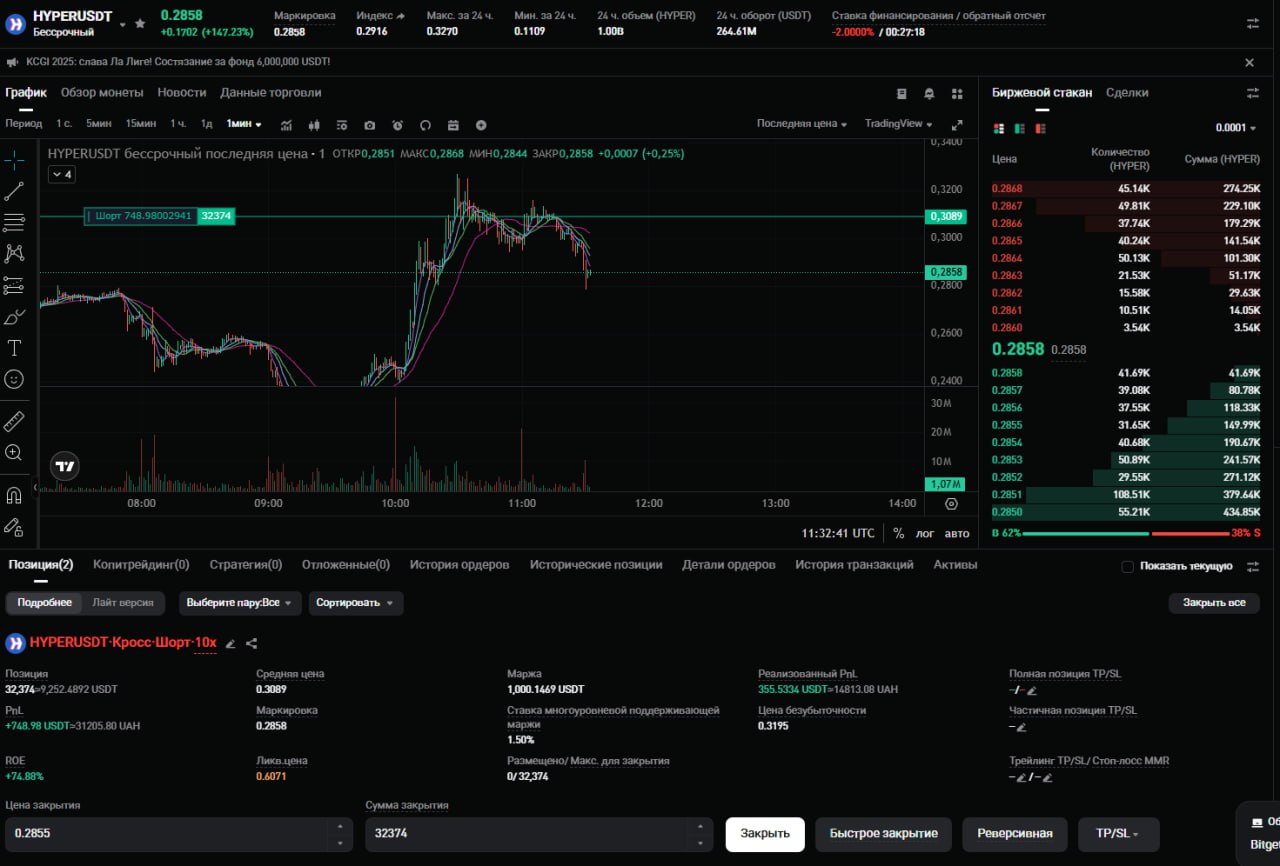Viewport: 1280px width, 866px height.
Task: Open top-right header settings sliders icon
Action: coord(1253,23)
